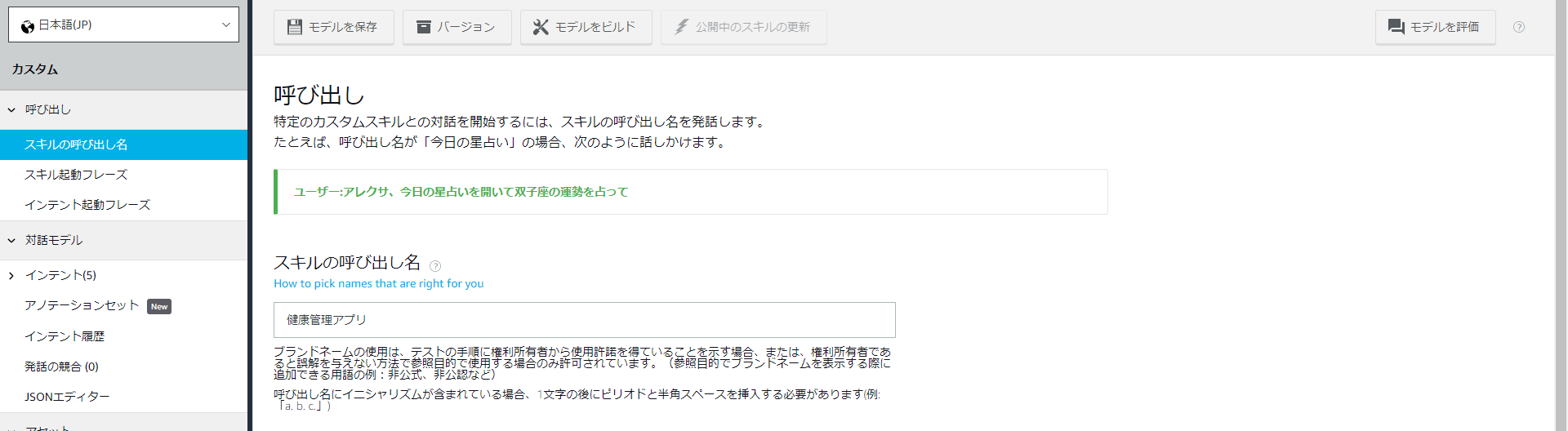1568x431 pixels.
Task: Click the カスタム sidebar header
Action: coord(35,69)
